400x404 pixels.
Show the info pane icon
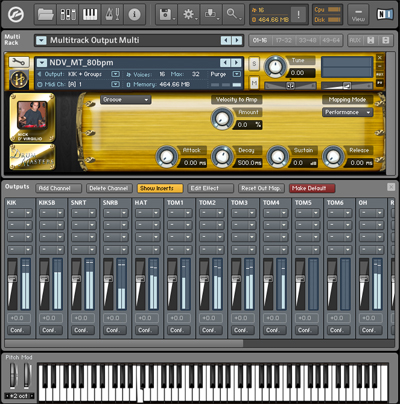(x=134, y=14)
